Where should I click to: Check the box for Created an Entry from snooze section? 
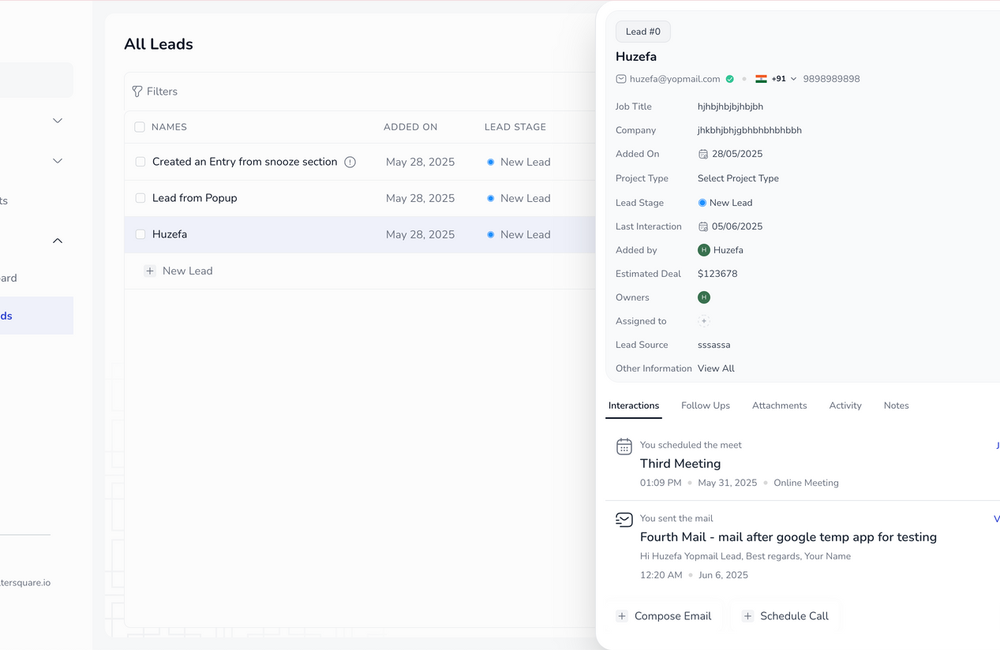(x=140, y=162)
